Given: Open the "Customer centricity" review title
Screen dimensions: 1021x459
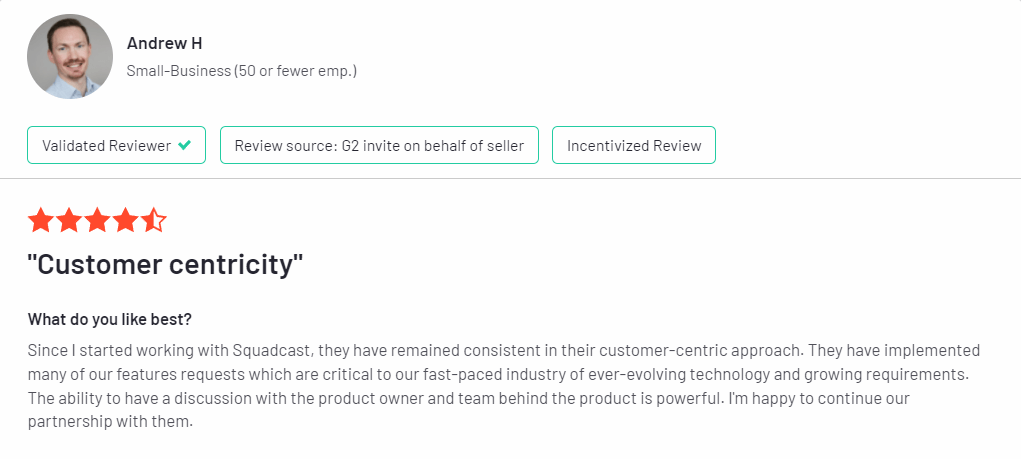Looking at the screenshot, I should pyautogui.click(x=165, y=265).
